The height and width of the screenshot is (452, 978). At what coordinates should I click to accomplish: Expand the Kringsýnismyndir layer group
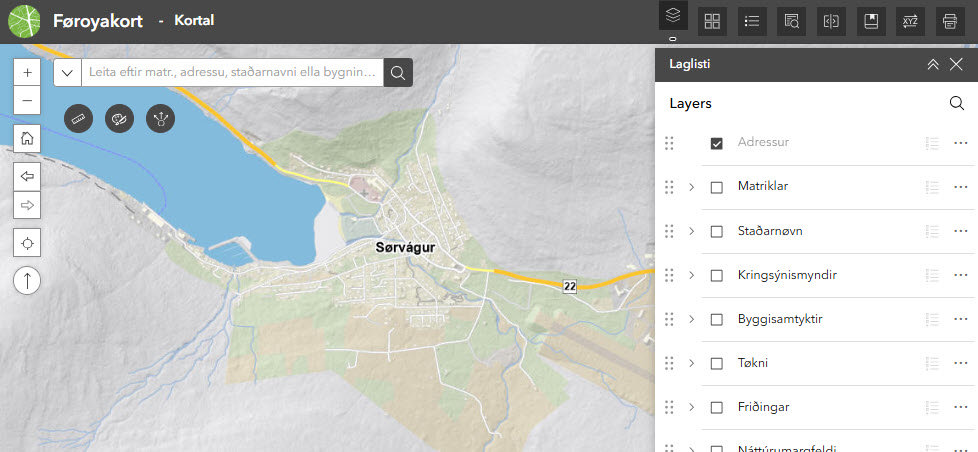(x=691, y=275)
